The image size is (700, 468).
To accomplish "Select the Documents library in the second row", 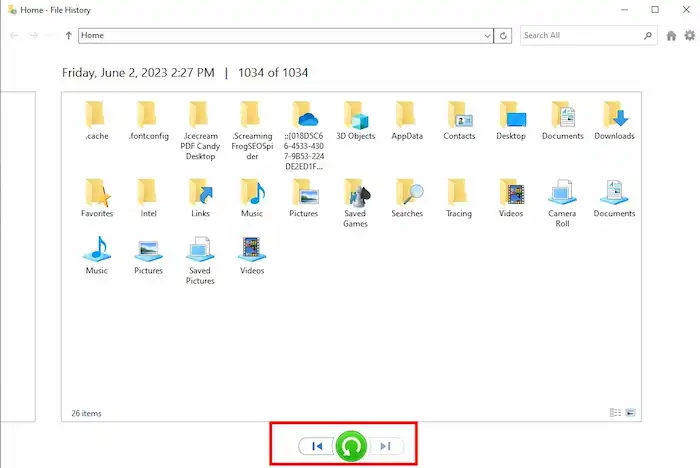I will tap(614, 198).
